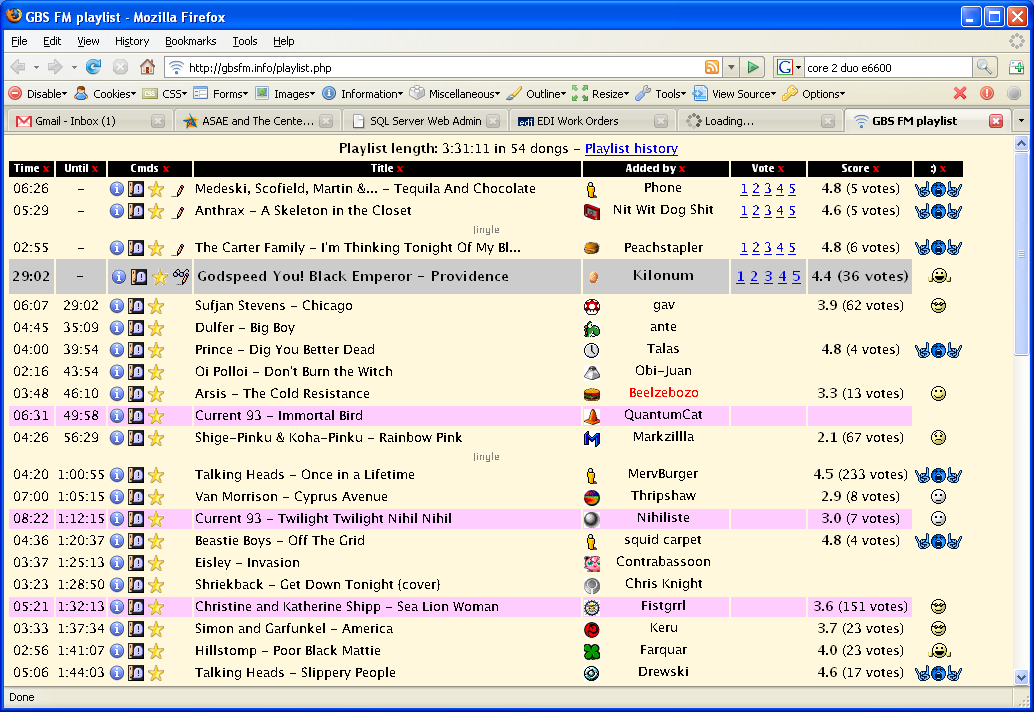Viewport: 1034px width, 712px height.
Task: Click the info icon for Hillstomp – Poor Black Mattie
Action: click(x=117, y=651)
